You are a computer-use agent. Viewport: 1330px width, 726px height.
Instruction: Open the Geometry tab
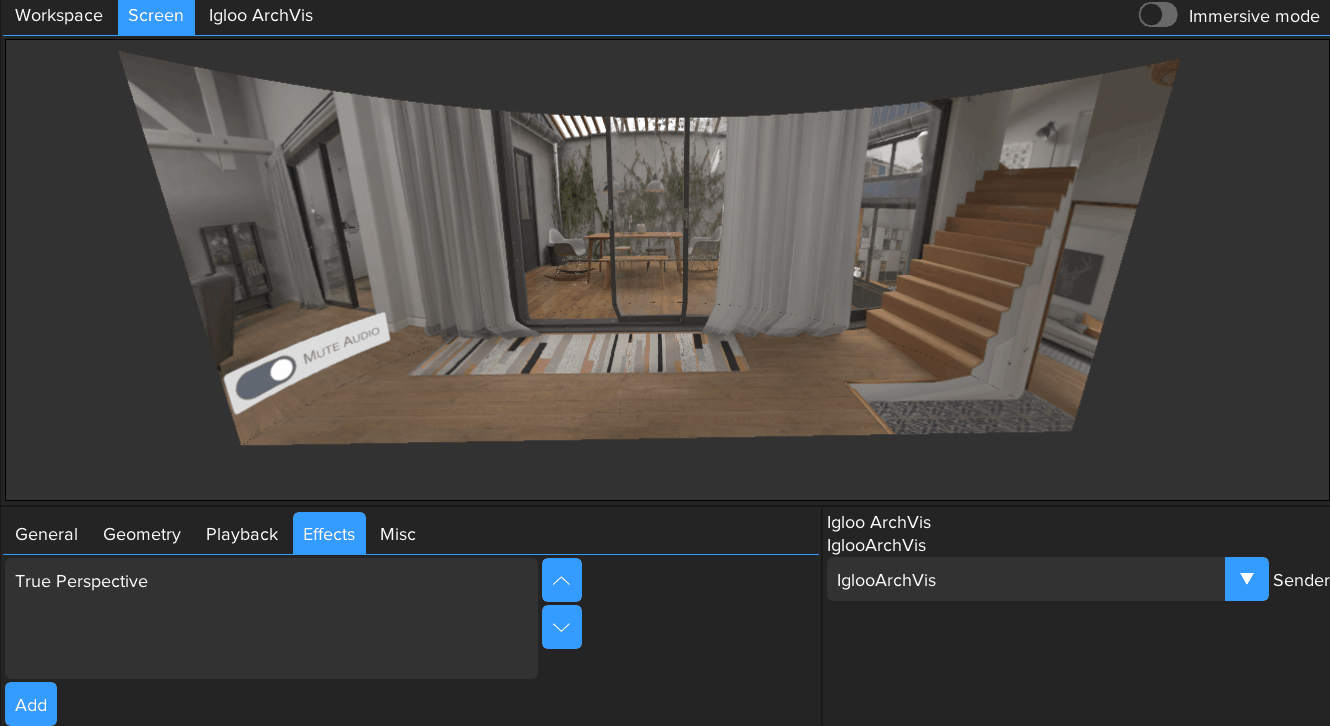[141, 533]
